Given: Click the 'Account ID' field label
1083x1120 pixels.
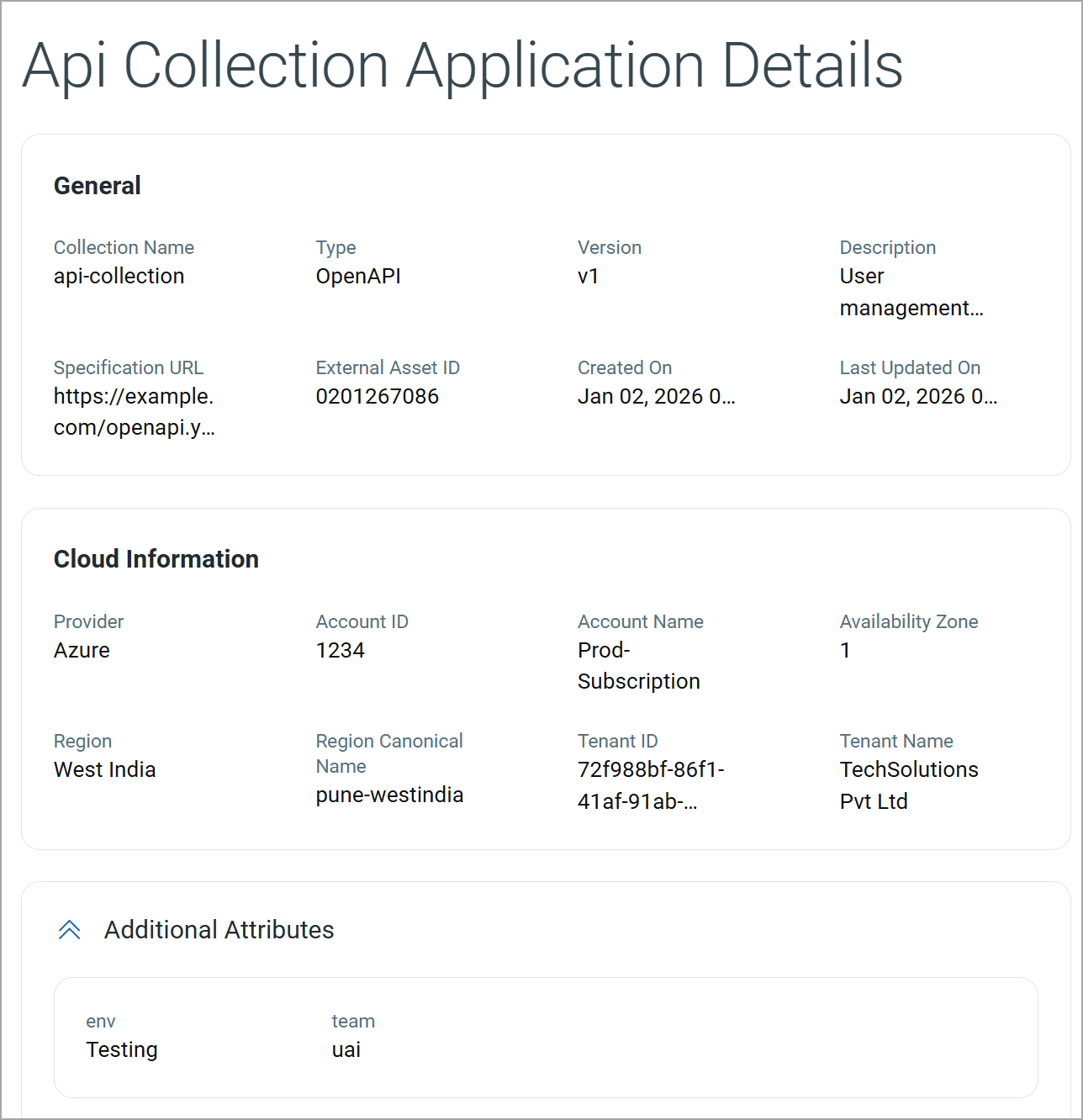Looking at the screenshot, I should coord(362,621).
